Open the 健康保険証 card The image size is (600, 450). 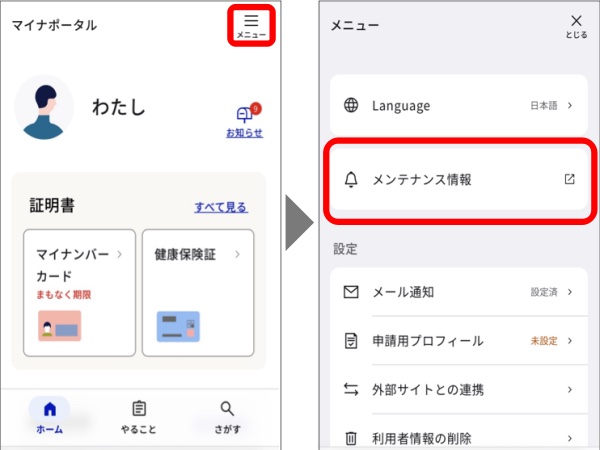(198, 293)
